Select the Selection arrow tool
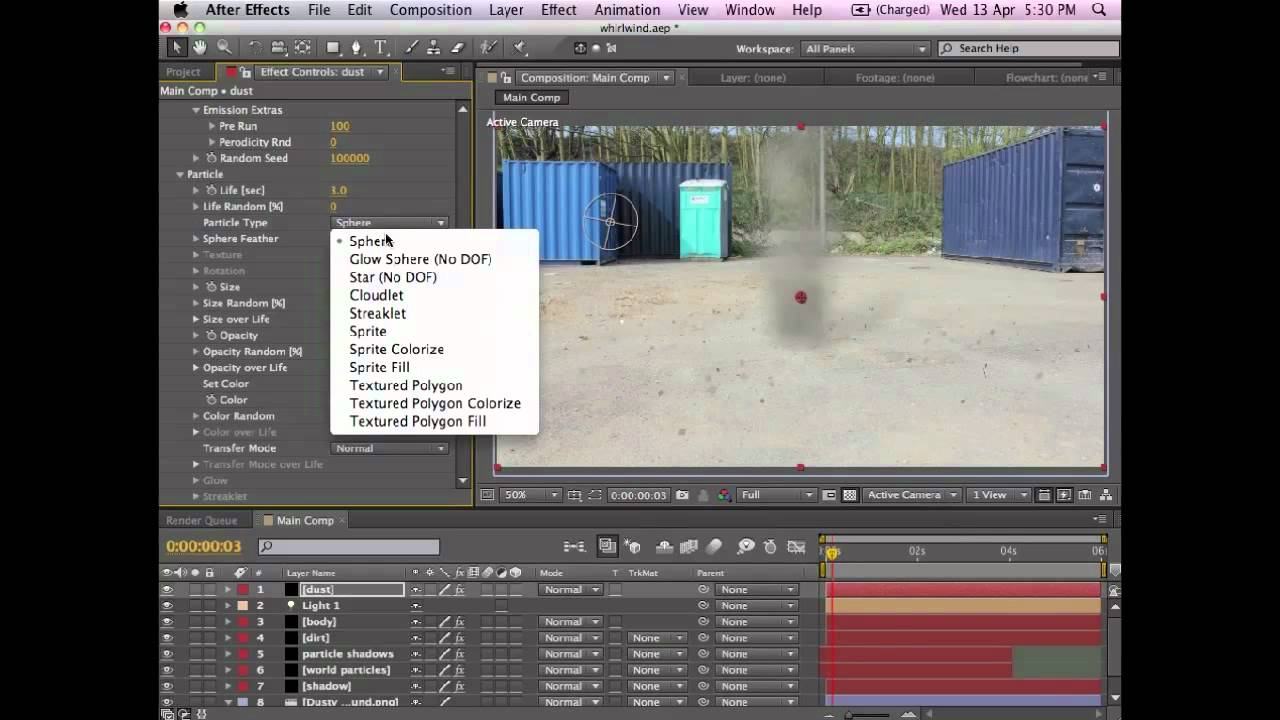 177,47
